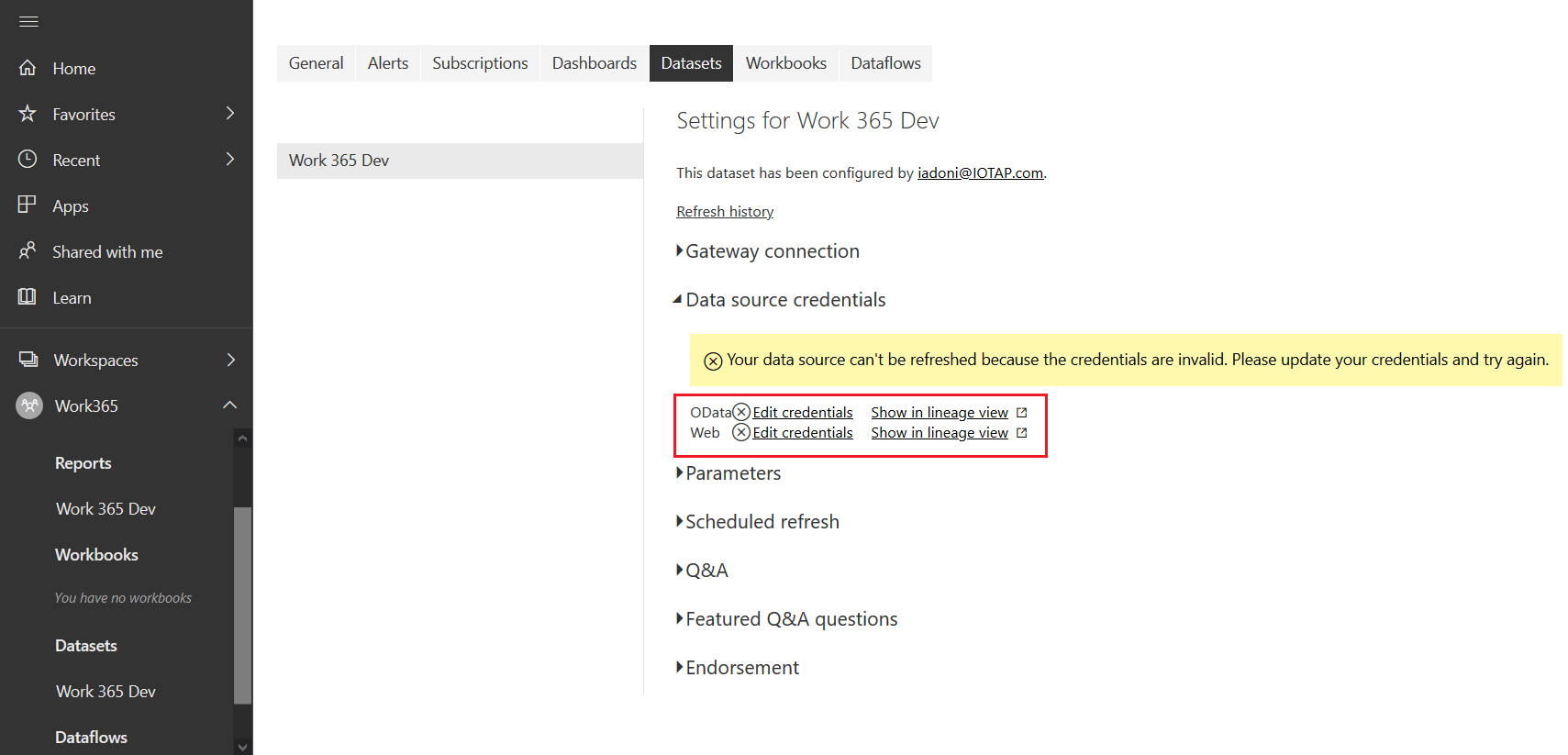
Task: Click the Dataflows heading in the workspace pane
Action: 91,738
